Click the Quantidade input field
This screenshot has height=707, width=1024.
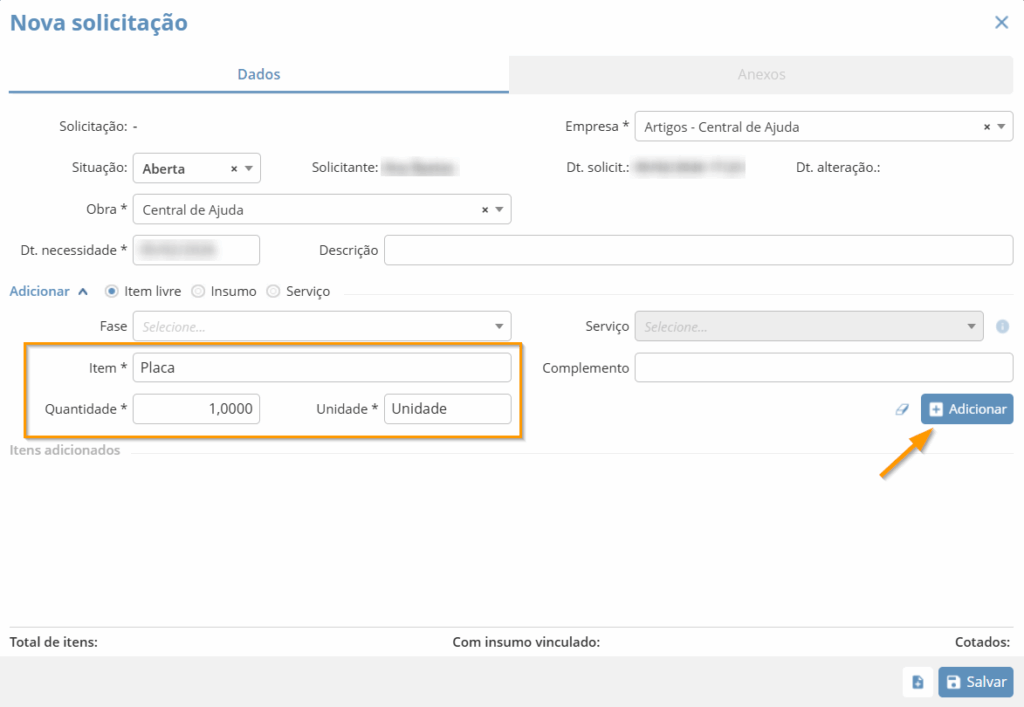(x=196, y=409)
